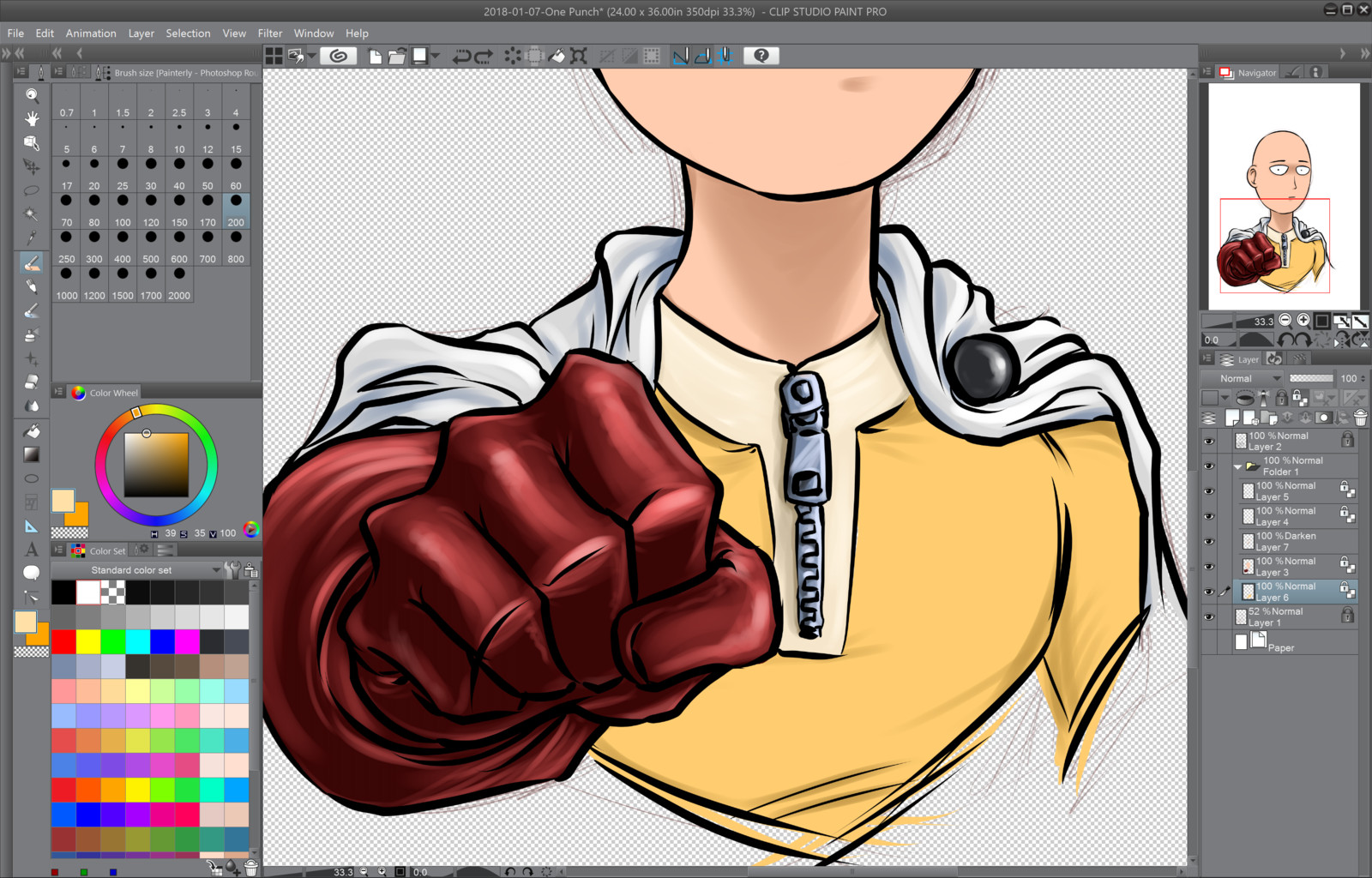Select the Fill bucket tool

pos(32,430)
